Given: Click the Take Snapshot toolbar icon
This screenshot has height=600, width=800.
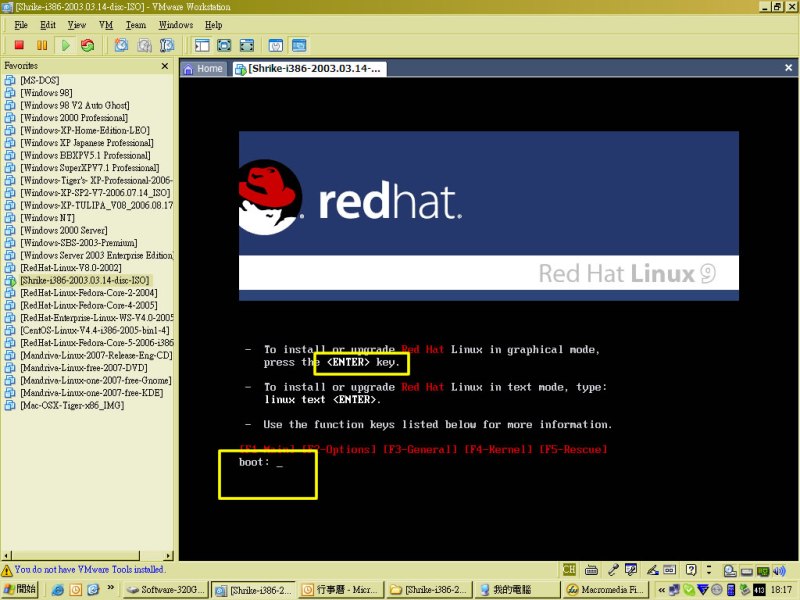Looking at the screenshot, I should coord(121,45).
